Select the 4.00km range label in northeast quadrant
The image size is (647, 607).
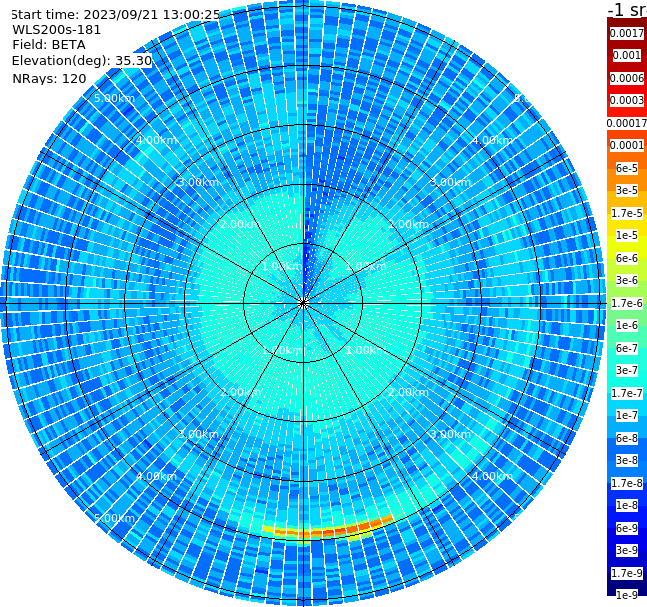[492, 140]
